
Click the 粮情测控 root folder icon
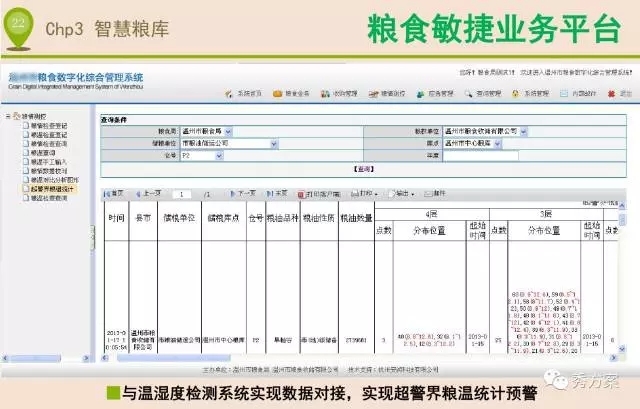click(x=17, y=116)
